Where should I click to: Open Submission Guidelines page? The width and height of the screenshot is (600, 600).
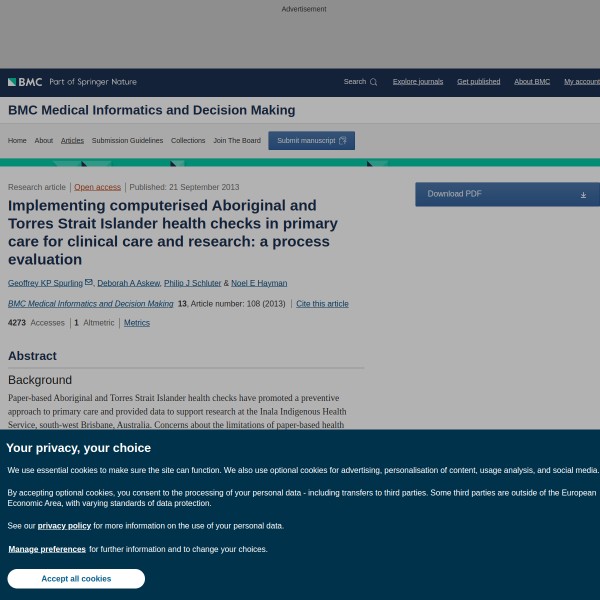click(127, 141)
